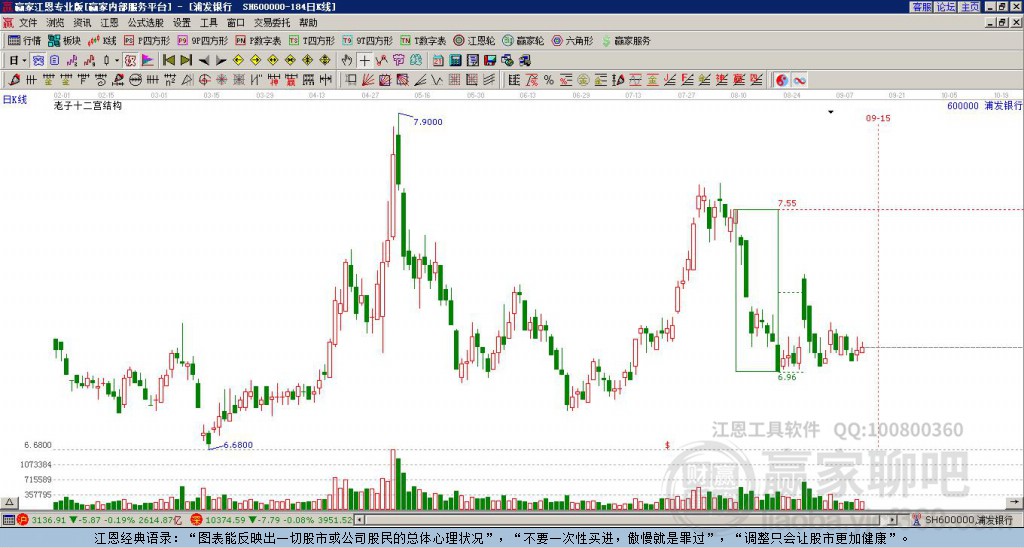The width and height of the screenshot is (1024, 548).
Task: Toggle the 权 rights-adjustment button
Action: [x=130, y=61]
